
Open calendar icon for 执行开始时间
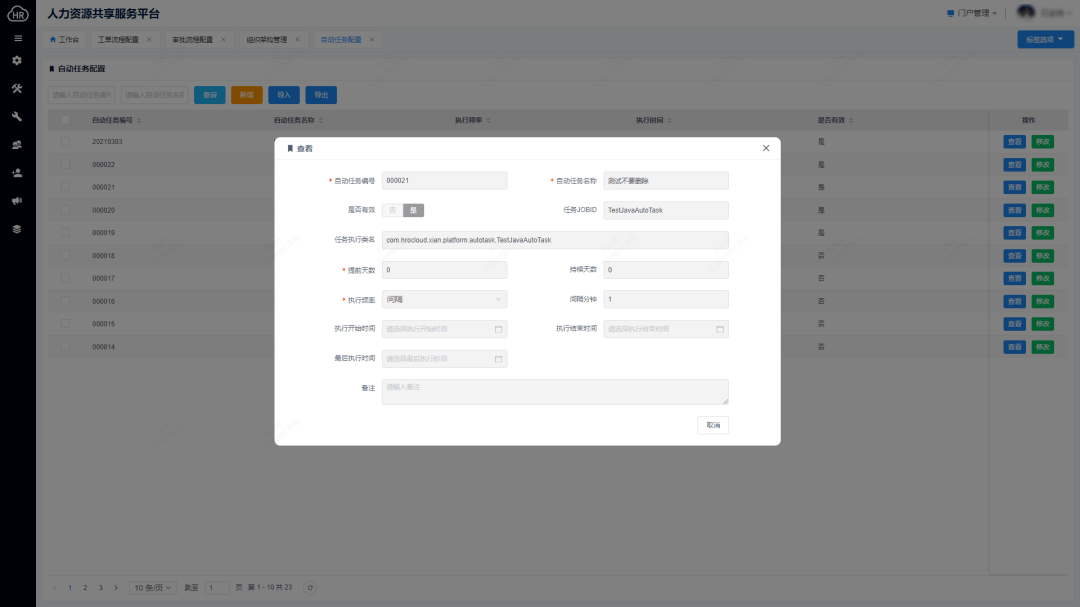pyautogui.click(x=499, y=329)
